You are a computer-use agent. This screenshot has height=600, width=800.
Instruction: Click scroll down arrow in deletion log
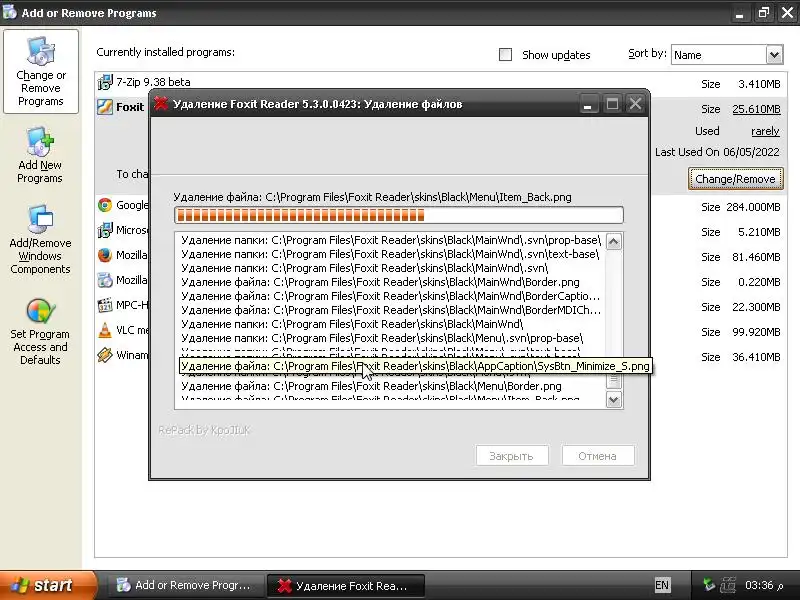[614, 400]
